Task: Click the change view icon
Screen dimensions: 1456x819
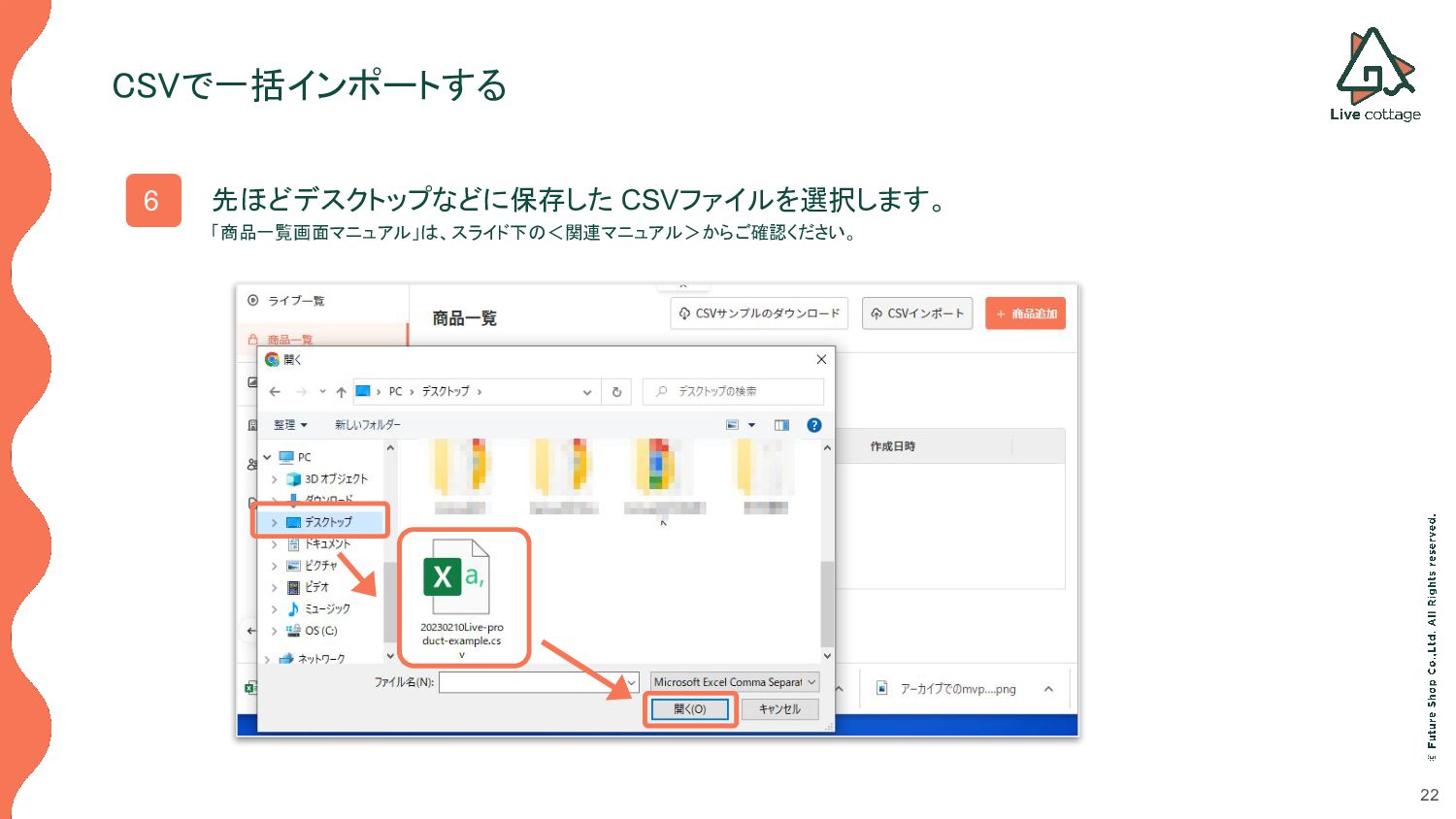Action: click(733, 425)
